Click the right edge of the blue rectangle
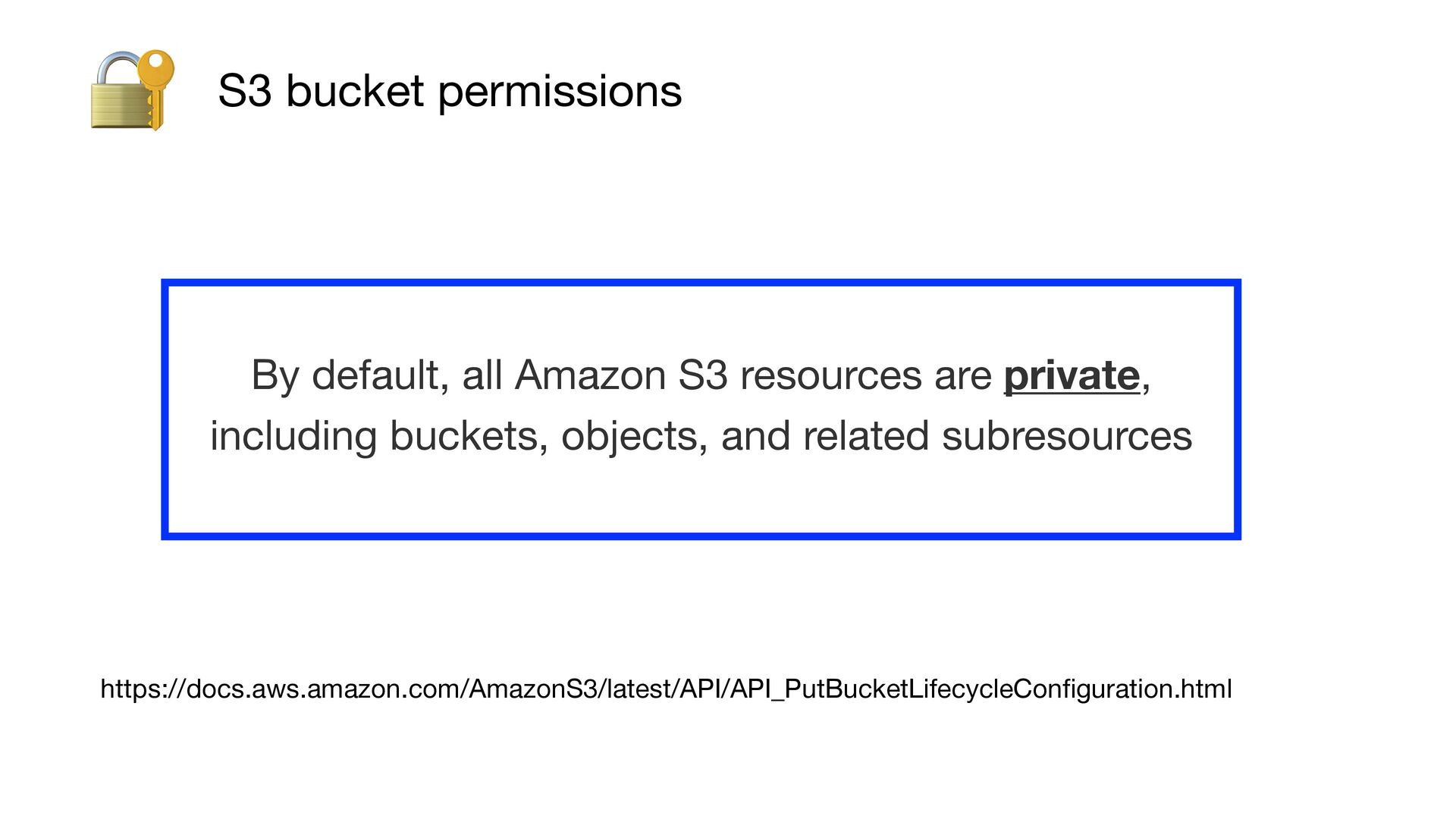 pyautogui.click(x=1237, y=409)
